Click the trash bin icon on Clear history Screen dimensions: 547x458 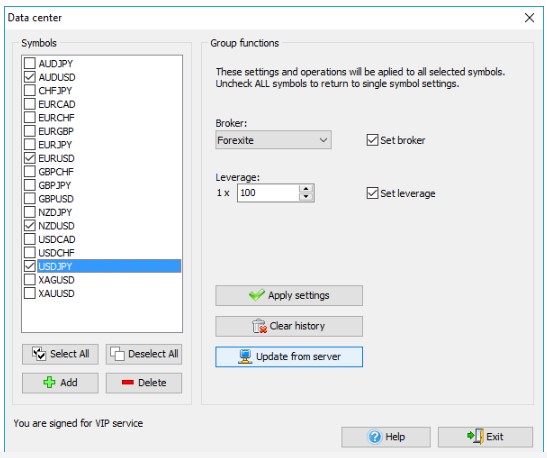point(259,326)
